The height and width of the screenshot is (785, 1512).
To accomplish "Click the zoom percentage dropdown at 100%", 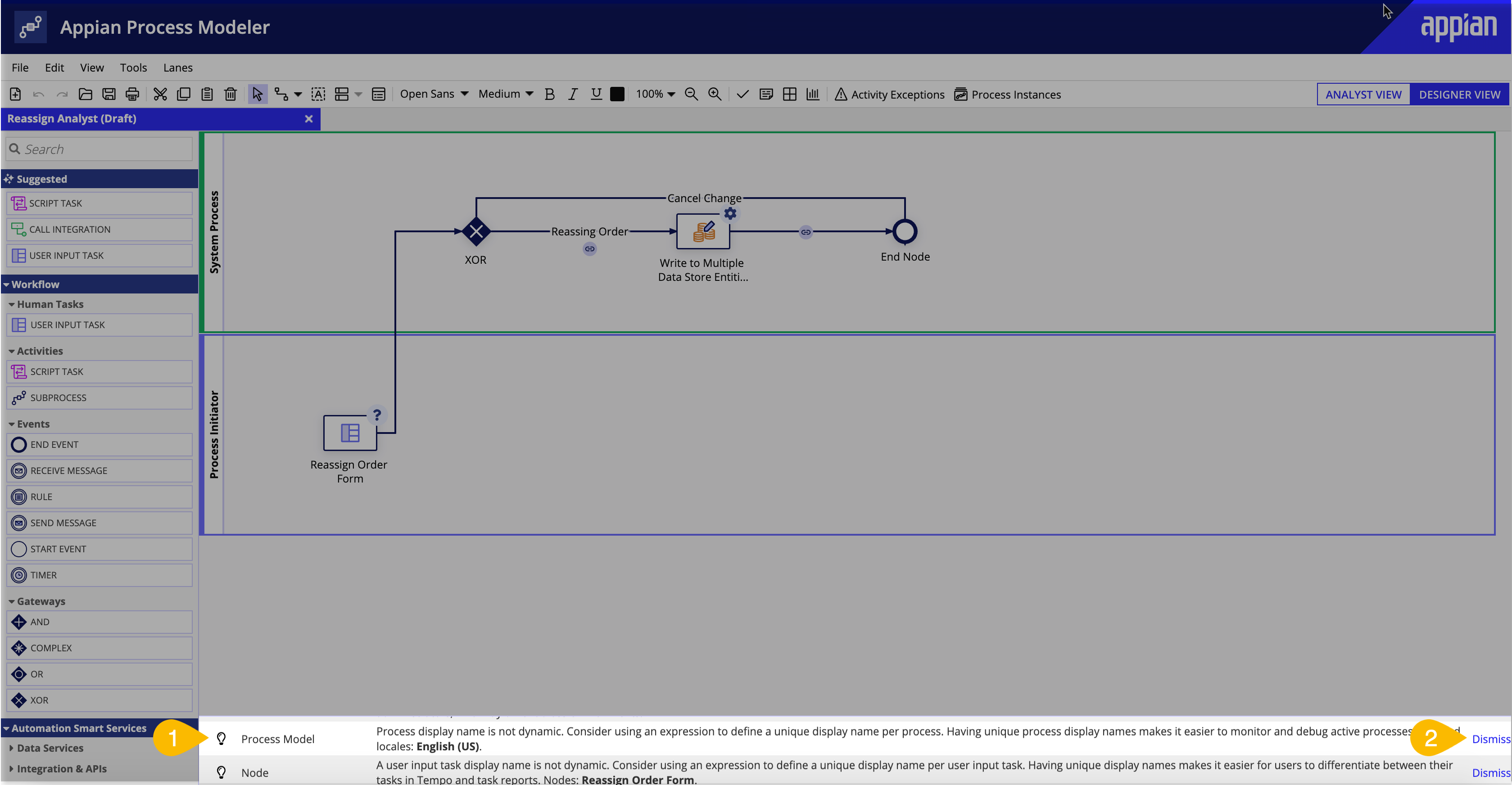I will click(655, 94).
